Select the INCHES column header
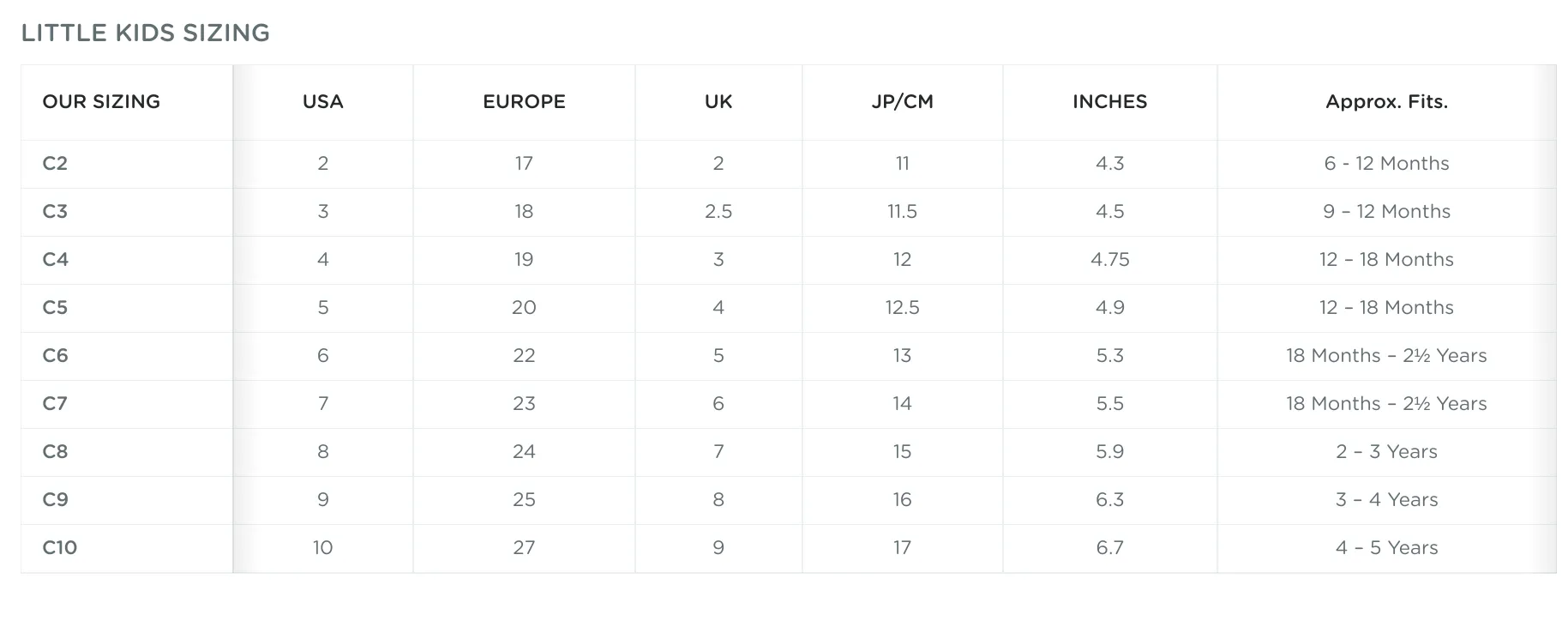Screen dimensions: 1568x627 pyautogui.click(x=1109, y=101)
